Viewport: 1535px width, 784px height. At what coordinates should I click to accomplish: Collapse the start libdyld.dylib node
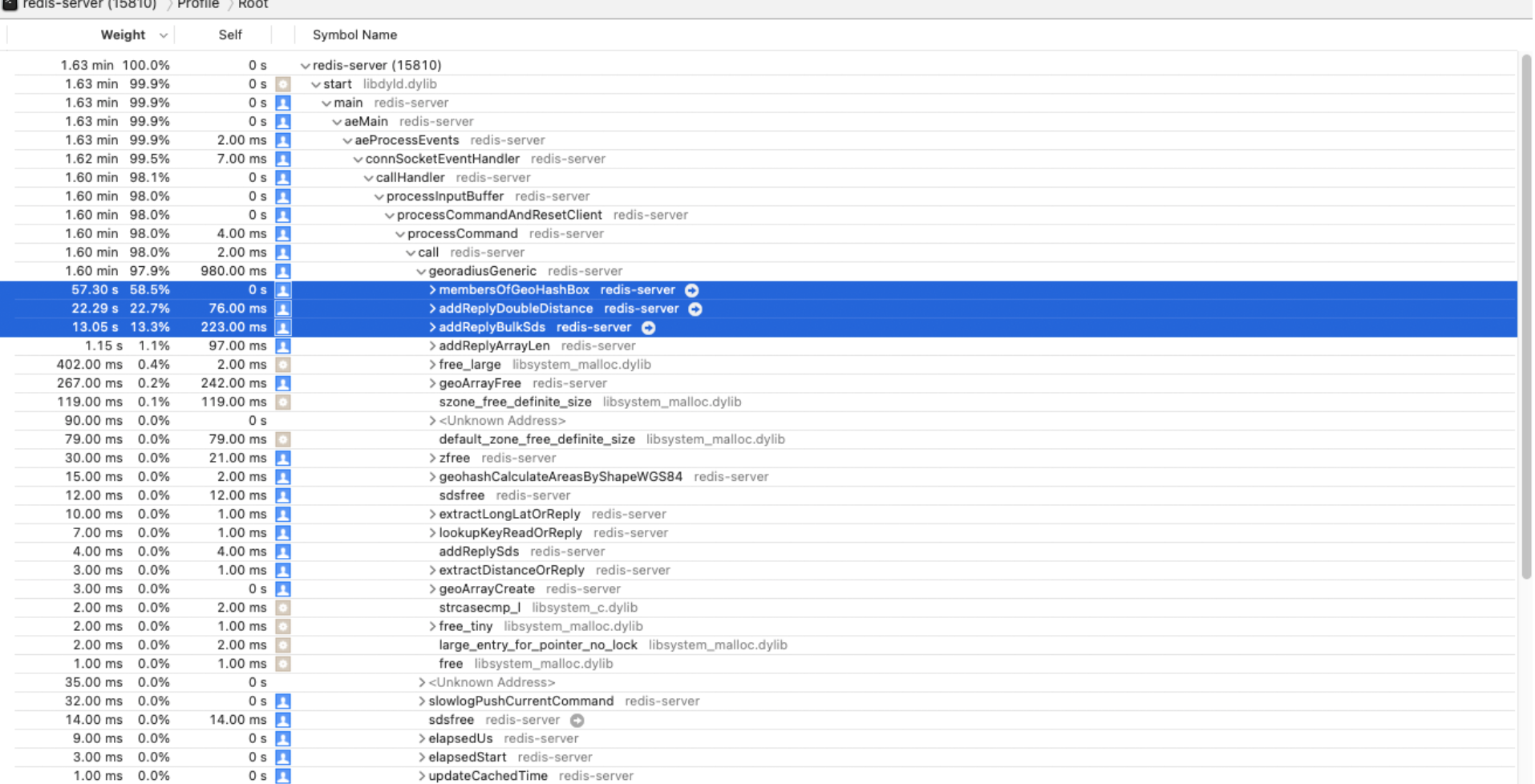316,84
